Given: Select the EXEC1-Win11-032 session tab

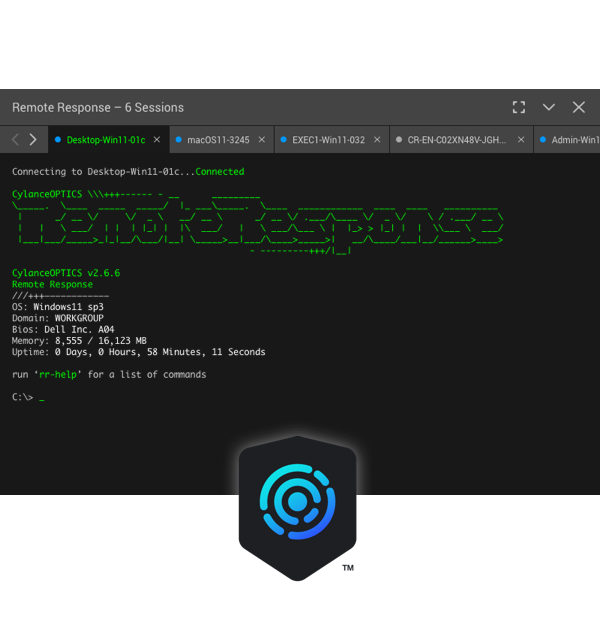Looking at the screenshot, I should click(x=328, y=140).
